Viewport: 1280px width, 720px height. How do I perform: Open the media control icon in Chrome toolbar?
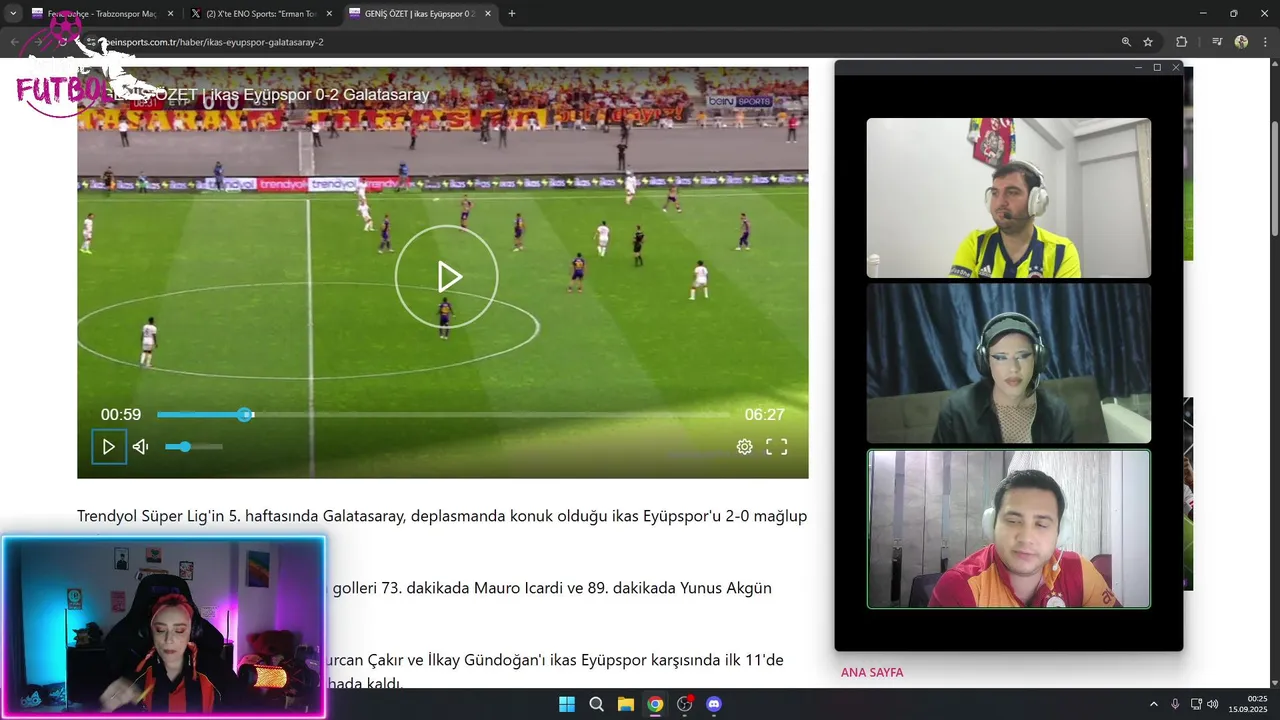1217,42
